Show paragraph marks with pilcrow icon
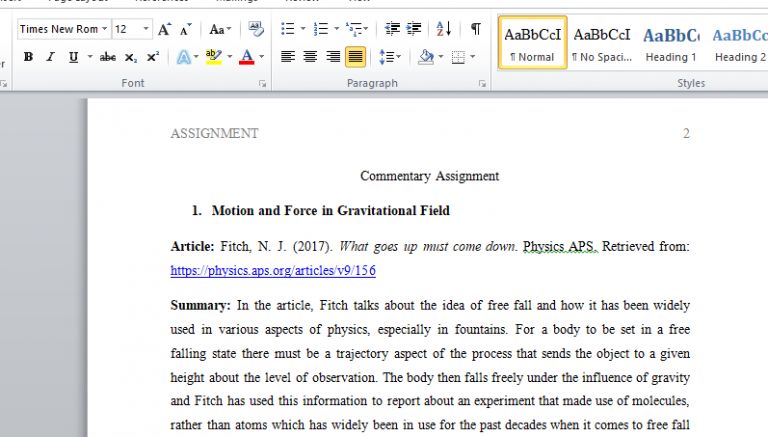The image size is (768, 437). coord(475,30)
